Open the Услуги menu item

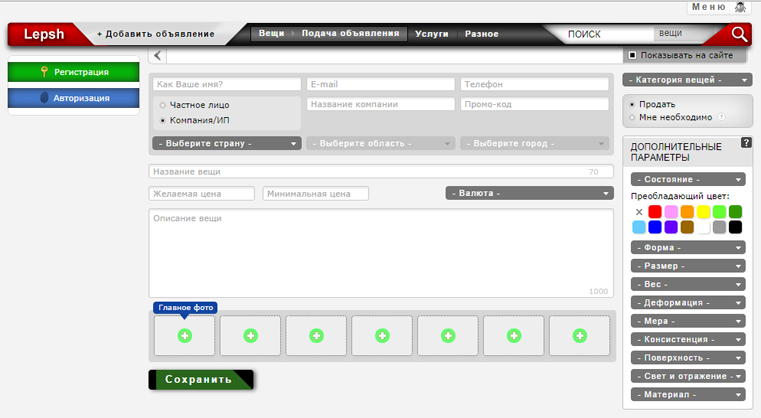coord(432,34)
